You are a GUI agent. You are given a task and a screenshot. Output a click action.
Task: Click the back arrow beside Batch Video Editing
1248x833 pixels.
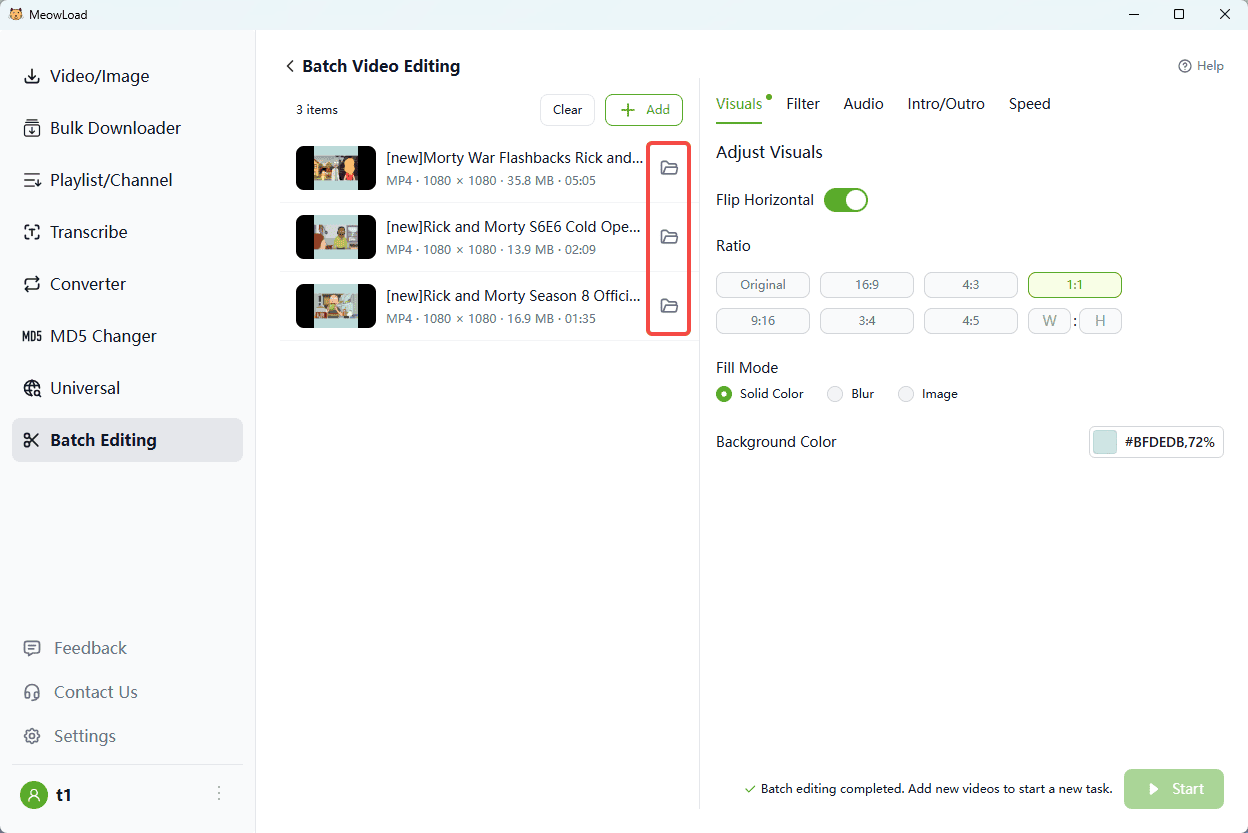[x=290, y=66]
